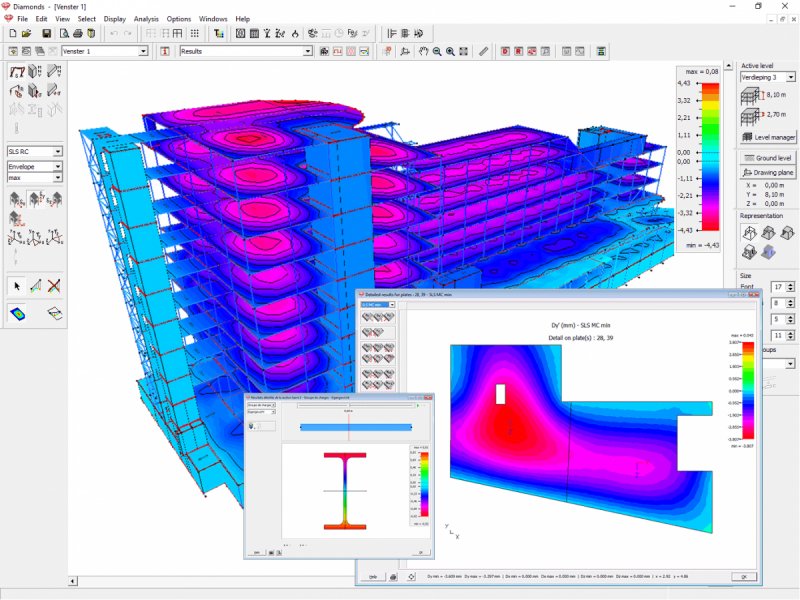The width and height of the screenshot is (800, 600).
Task: Open the Windows menu
Action: (x=213, y=19)
